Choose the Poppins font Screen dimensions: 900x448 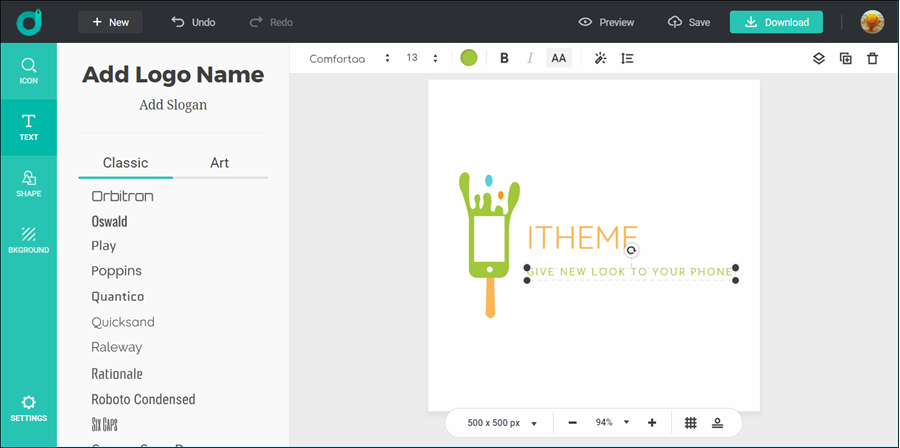tap(117, 271)
